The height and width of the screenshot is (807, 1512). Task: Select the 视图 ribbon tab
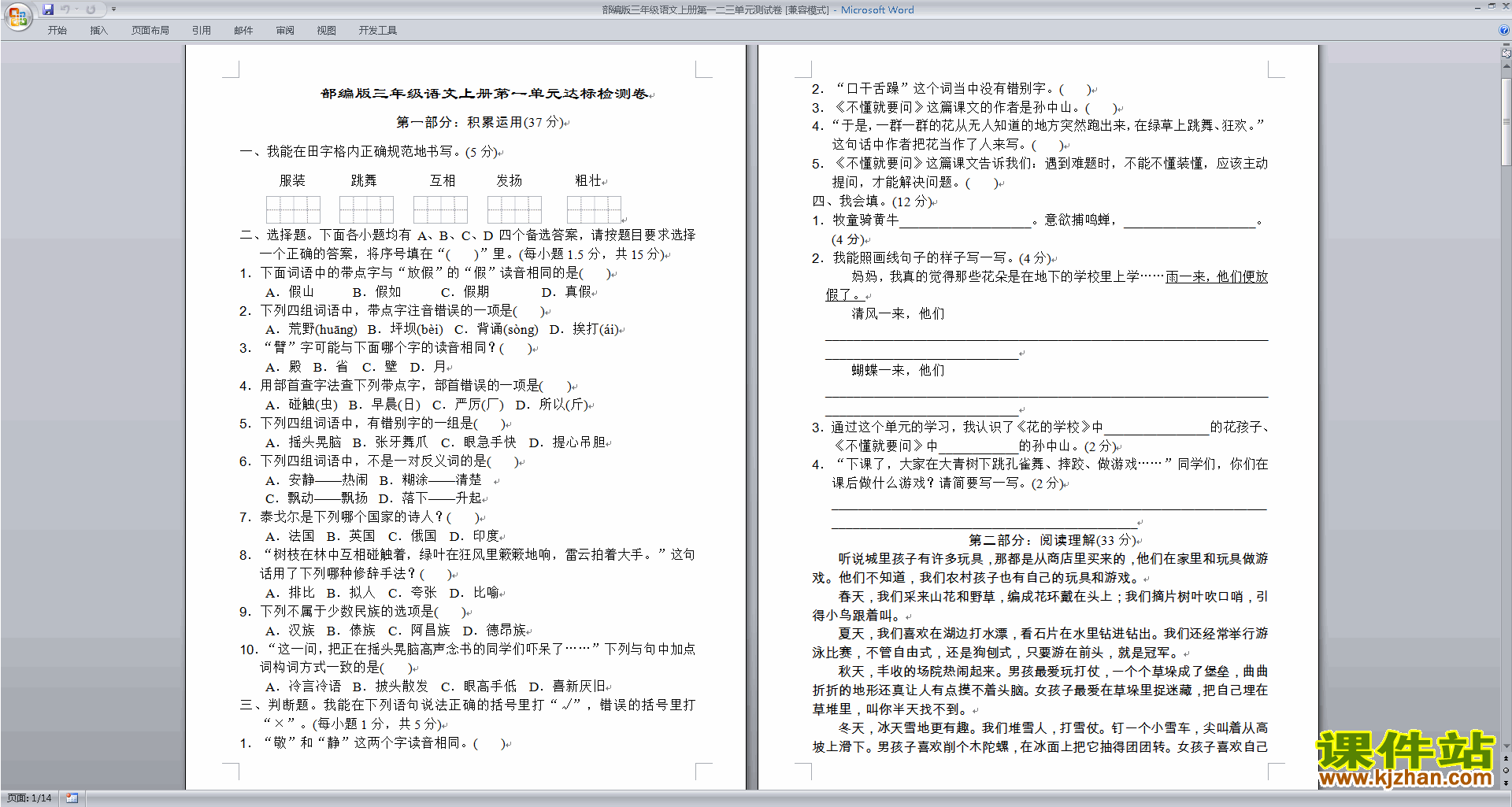tap(327, 31)
